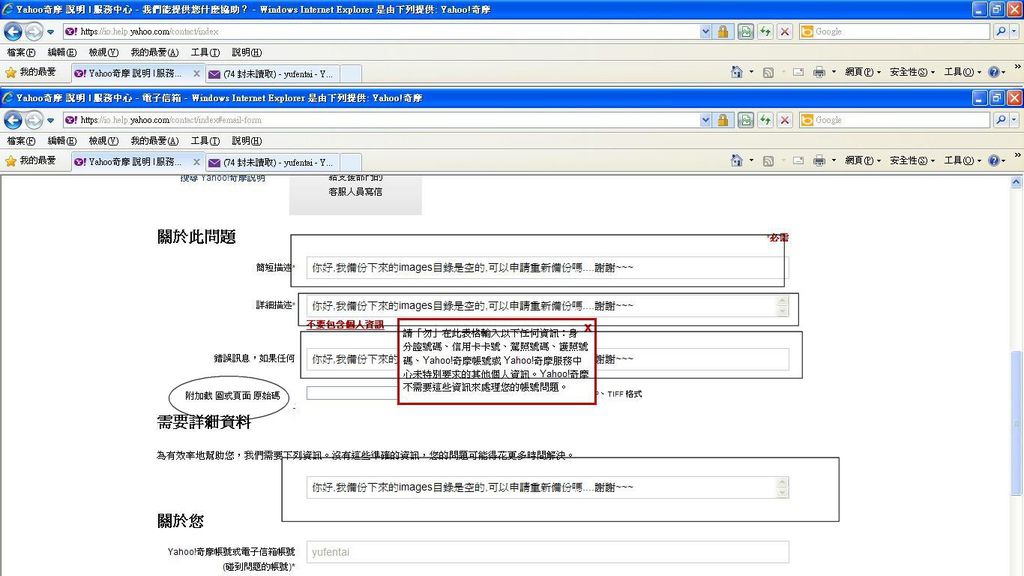Switch to the 74 封未讀取 tab in 我們能提供您什麼協助 window
The height and width of the screenshot is (576, 1024).
click(x=271, y=73)
